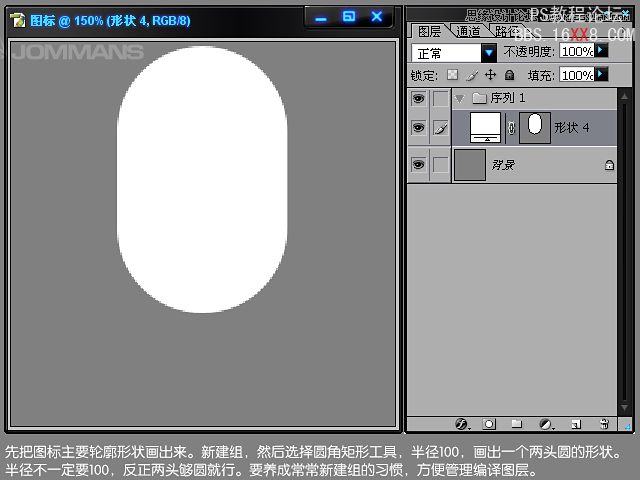Click the lock transparent pixels icon
Image resolution: width=640 pixels, height=480 pixels.
point(452,75)
